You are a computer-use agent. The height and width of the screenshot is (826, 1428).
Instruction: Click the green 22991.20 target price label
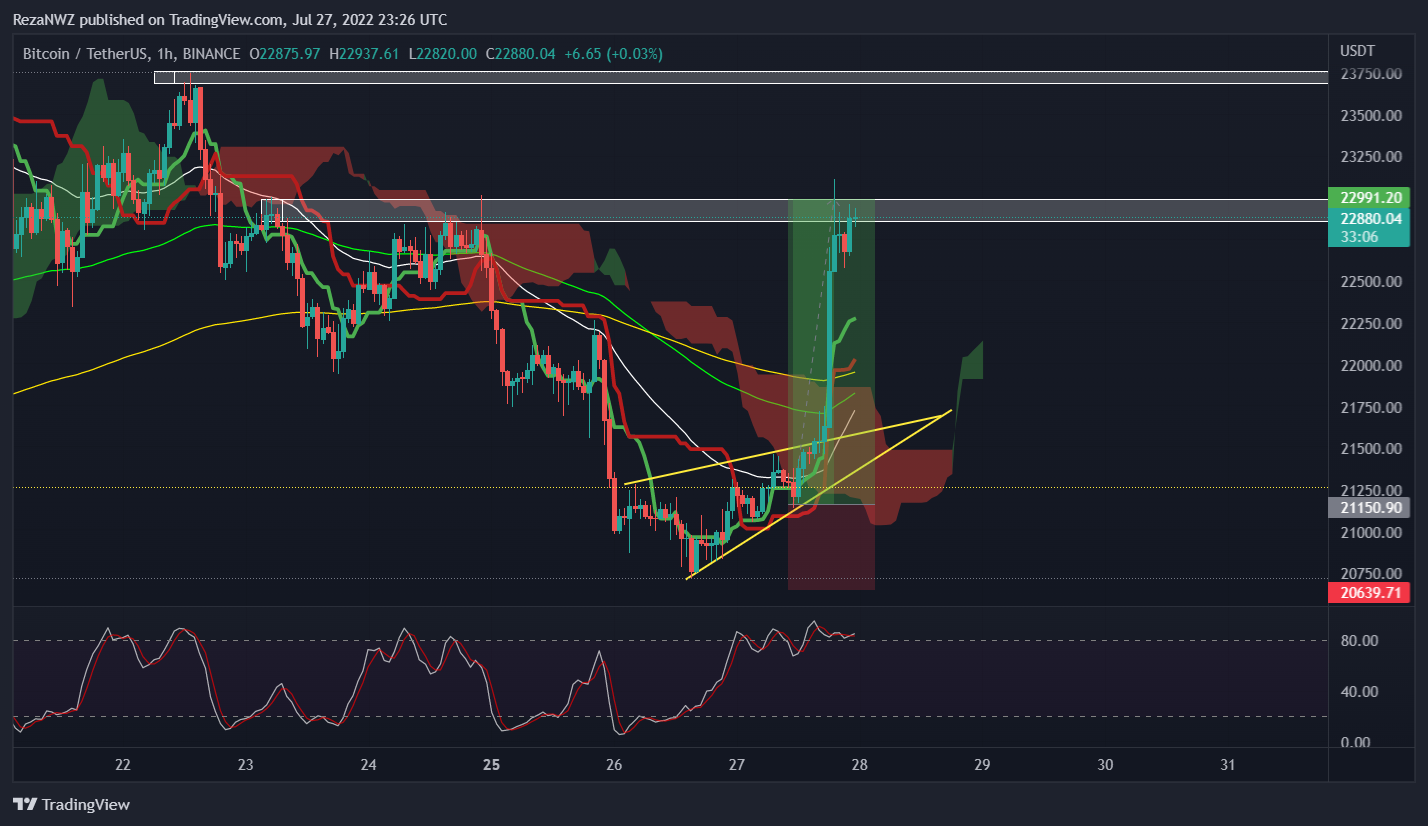[1368, 197]
